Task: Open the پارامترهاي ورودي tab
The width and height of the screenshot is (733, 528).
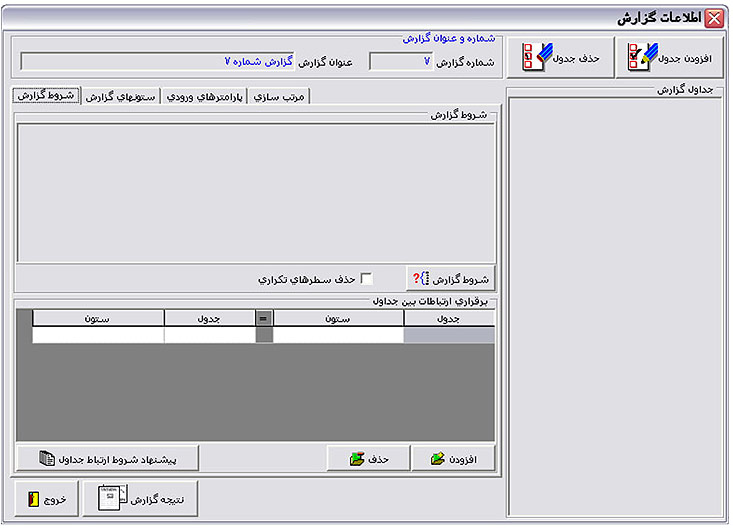Action: 204,97
